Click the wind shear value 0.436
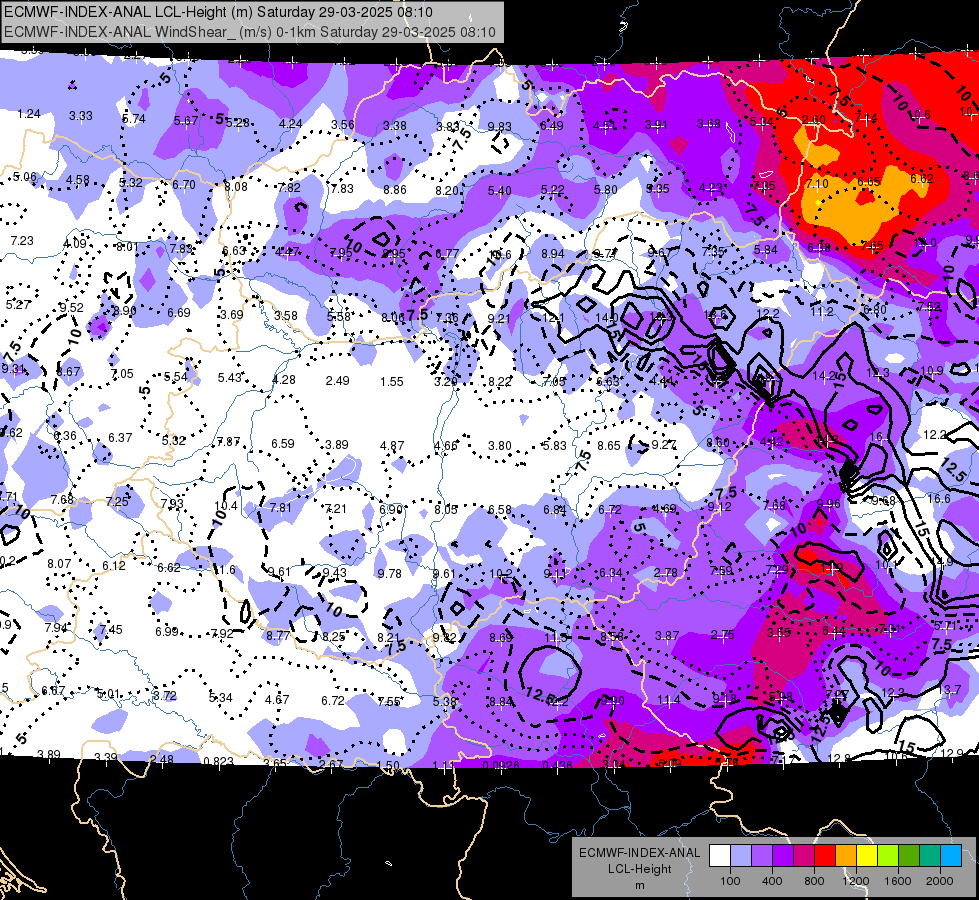The width and height of the screenshot is (979, 900). tap(558, 765)
